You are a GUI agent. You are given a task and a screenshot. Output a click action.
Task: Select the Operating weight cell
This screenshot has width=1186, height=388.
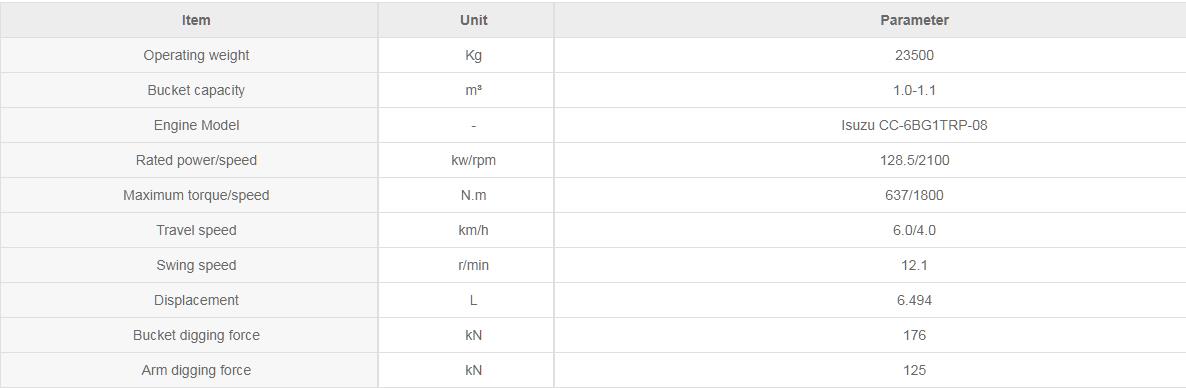pyautogui.click(x=196, y=55)
